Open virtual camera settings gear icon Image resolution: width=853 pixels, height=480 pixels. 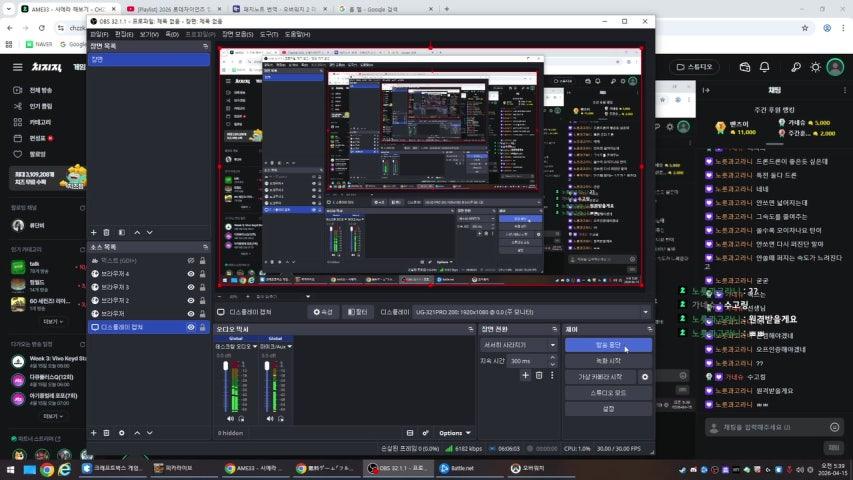645,377
